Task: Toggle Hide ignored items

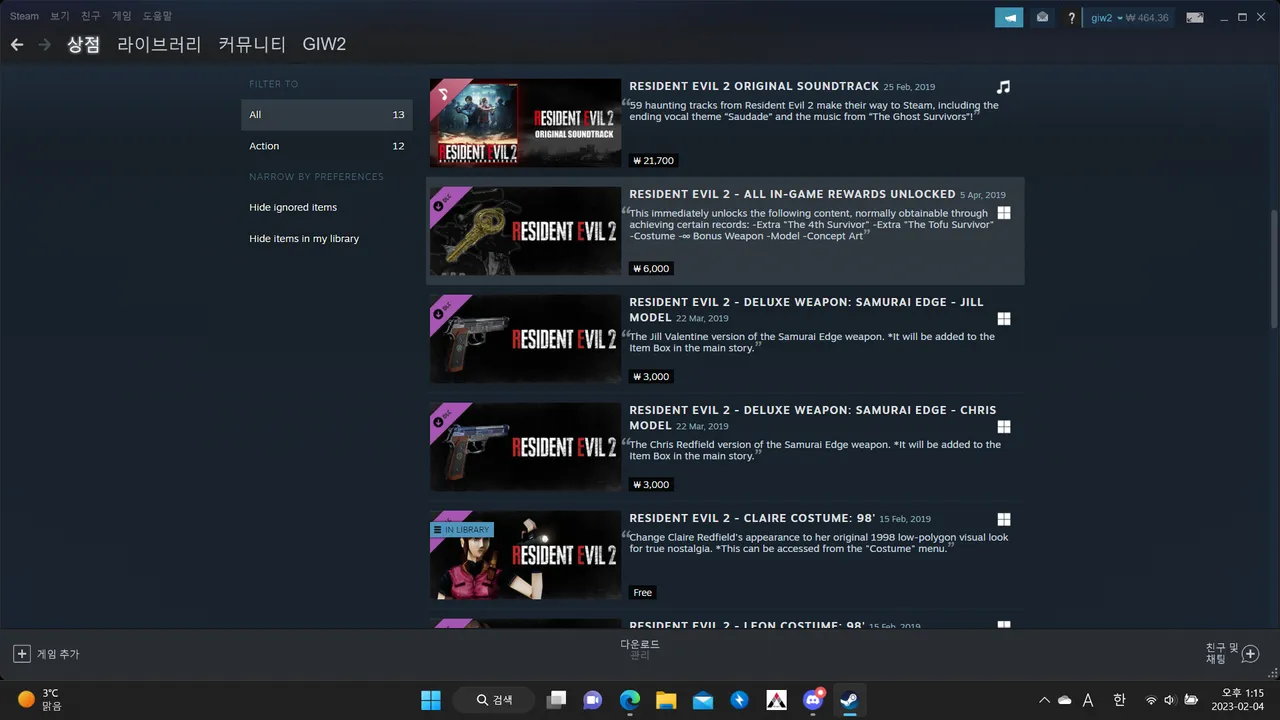Action: pos(293,207)
